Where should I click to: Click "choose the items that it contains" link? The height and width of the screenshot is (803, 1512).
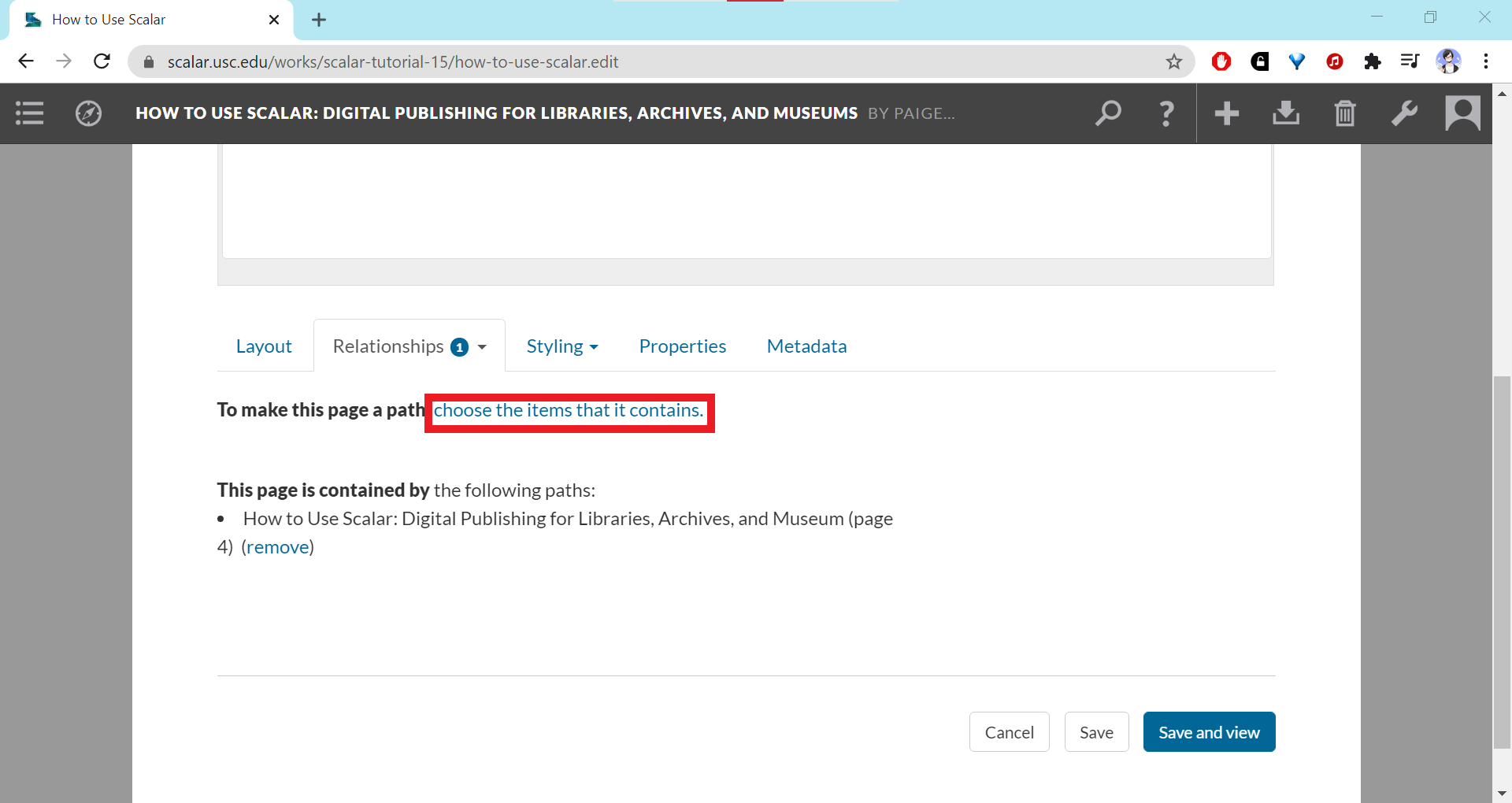point(568,411)
